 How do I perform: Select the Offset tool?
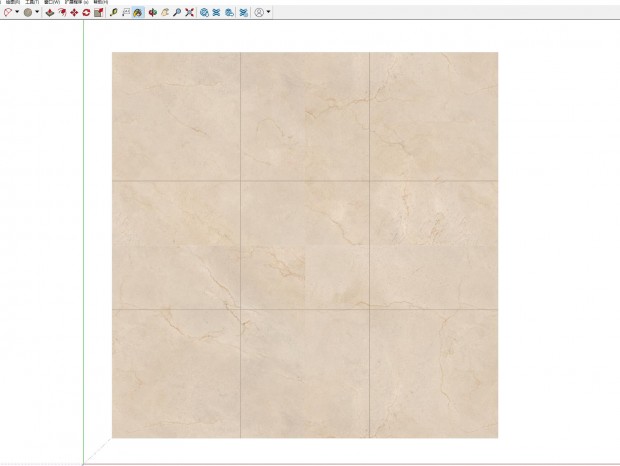(x=62, y=13)
